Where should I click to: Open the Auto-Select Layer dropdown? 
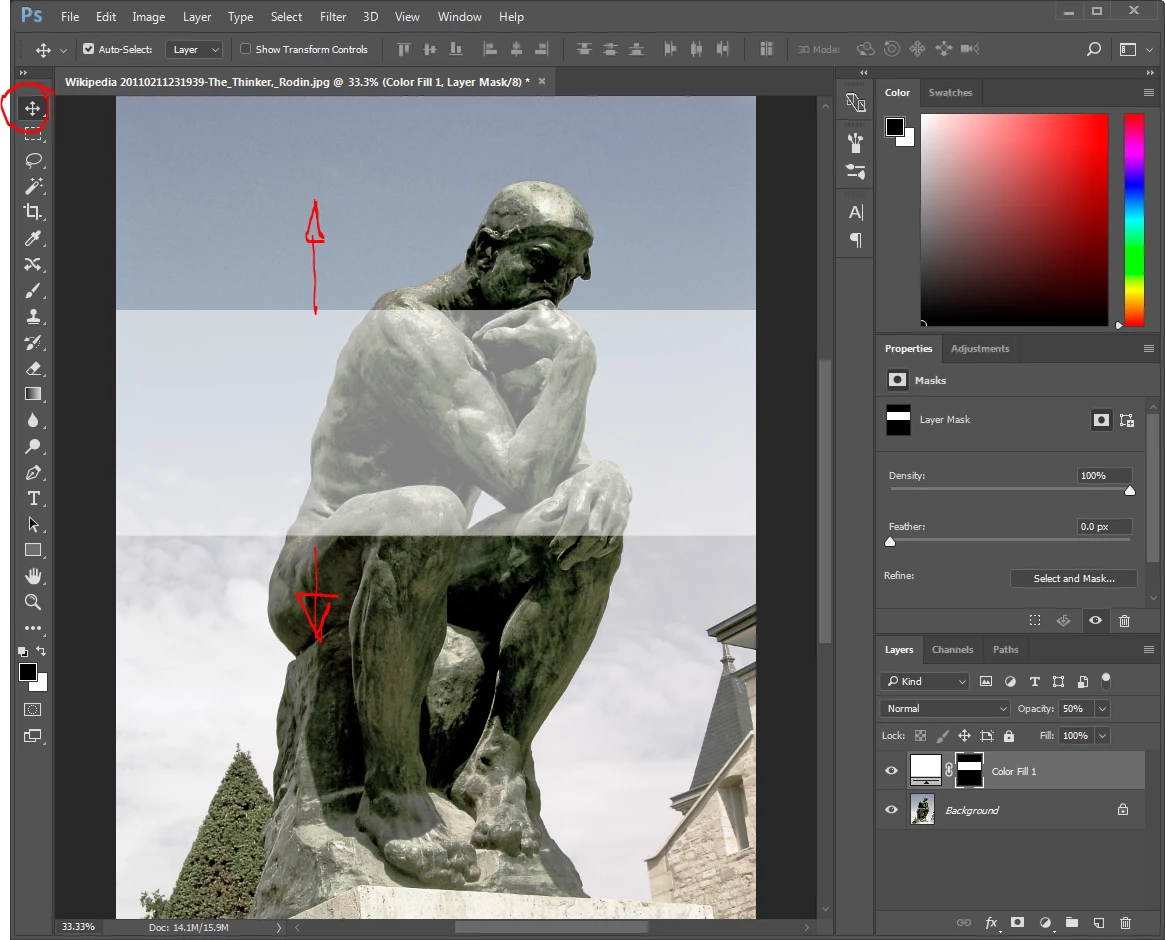[x=194, y=50]
